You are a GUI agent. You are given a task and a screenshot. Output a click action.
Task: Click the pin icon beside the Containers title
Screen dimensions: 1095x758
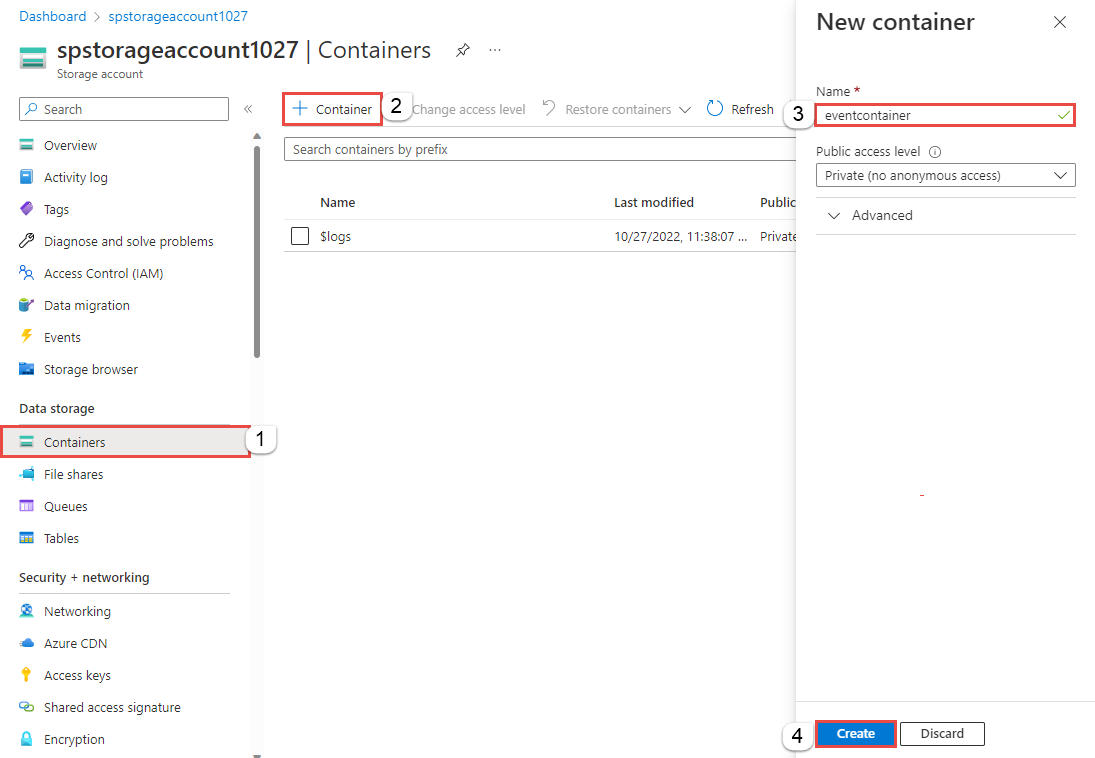pos(462,50)
